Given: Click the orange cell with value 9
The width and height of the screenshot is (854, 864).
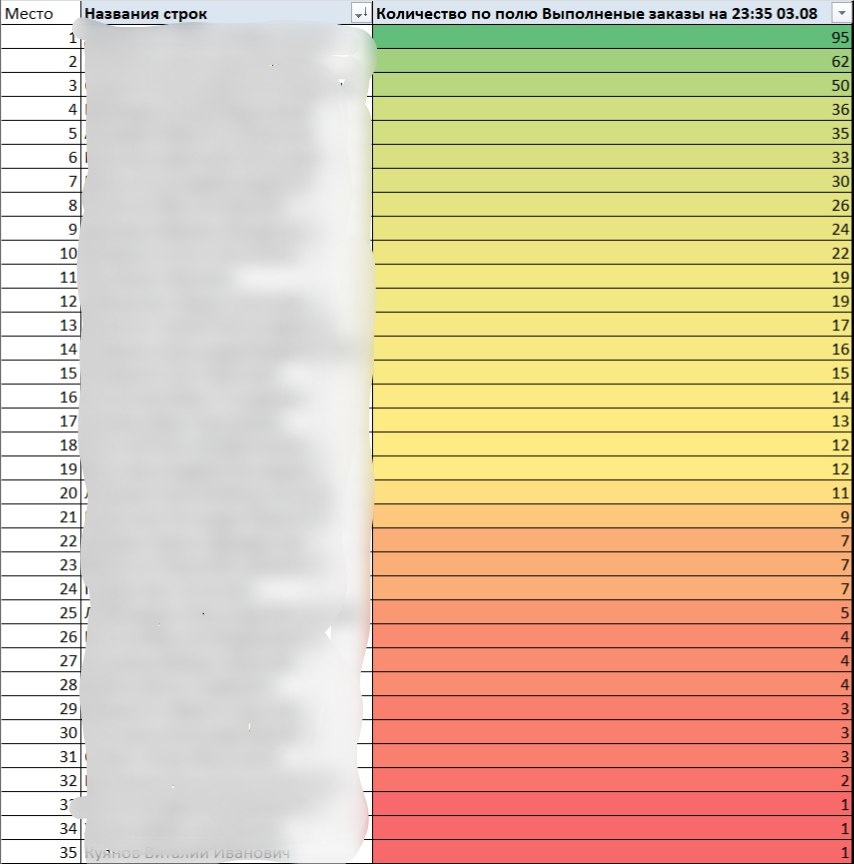Looking at the screenshot, I should pos(613,516).
